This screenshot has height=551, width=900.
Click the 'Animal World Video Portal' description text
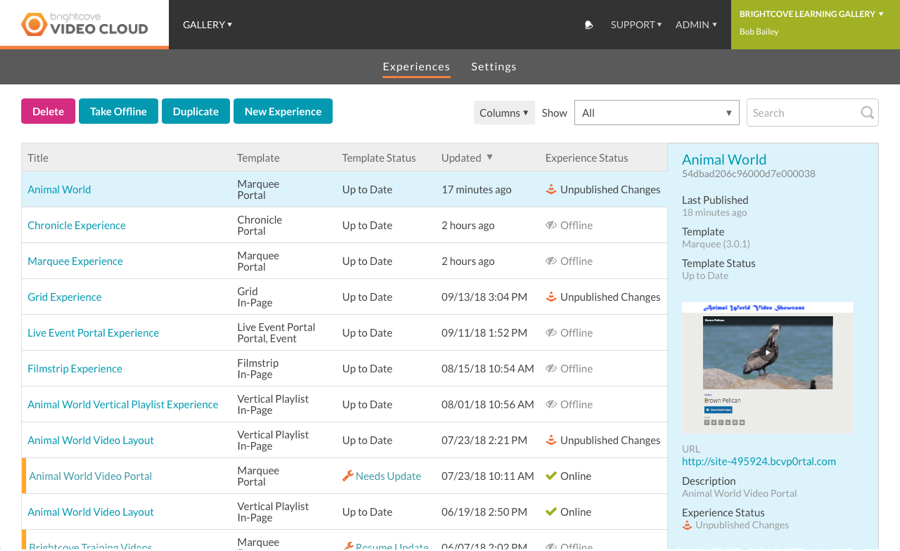pos(739,494)
